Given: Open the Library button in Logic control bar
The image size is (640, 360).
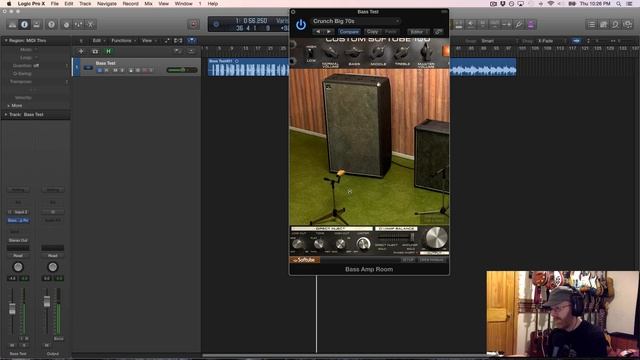Looking at the screenshot, I should point(12,24).
